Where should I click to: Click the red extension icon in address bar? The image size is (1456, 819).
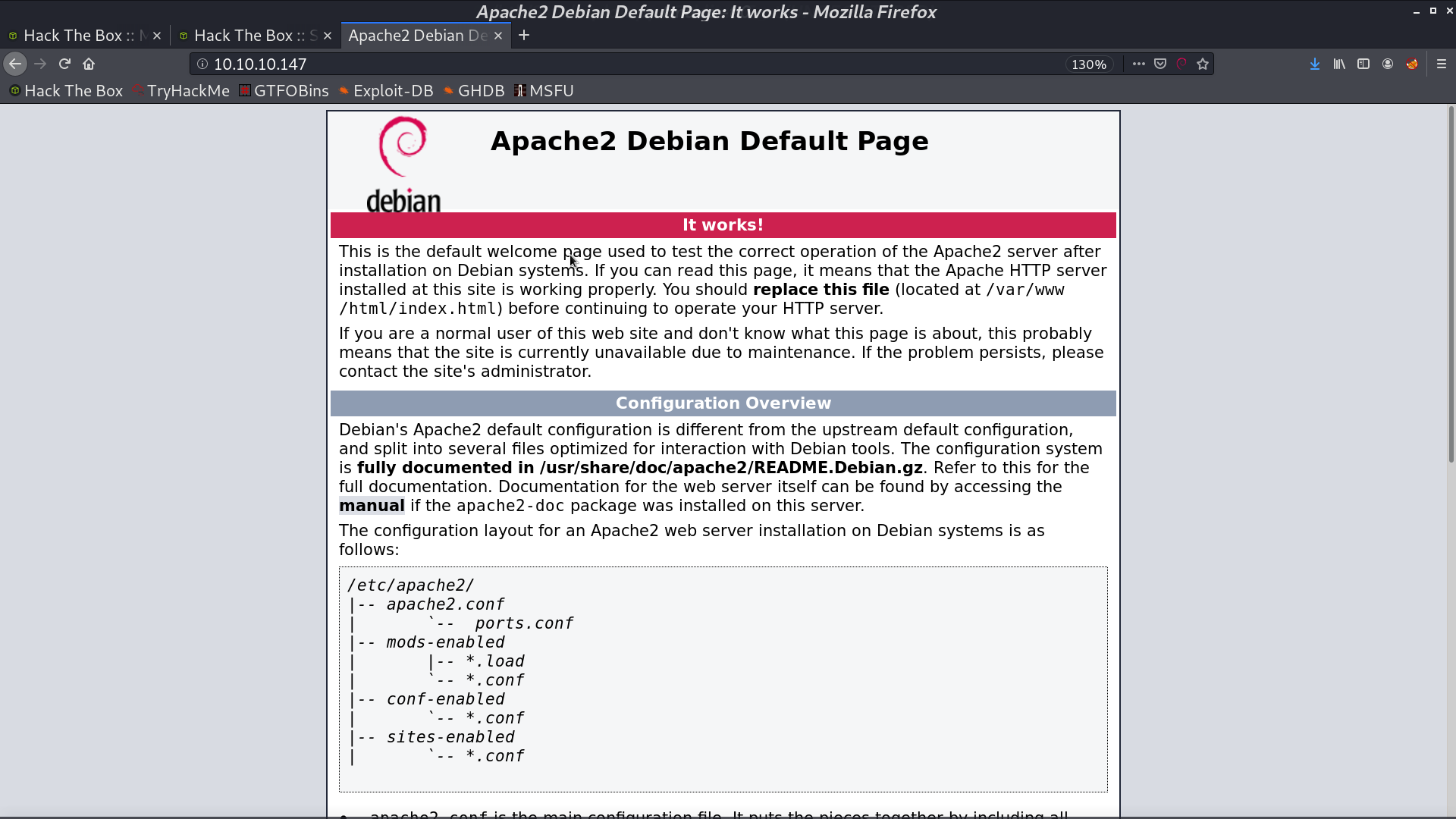tap(1181, 64)
